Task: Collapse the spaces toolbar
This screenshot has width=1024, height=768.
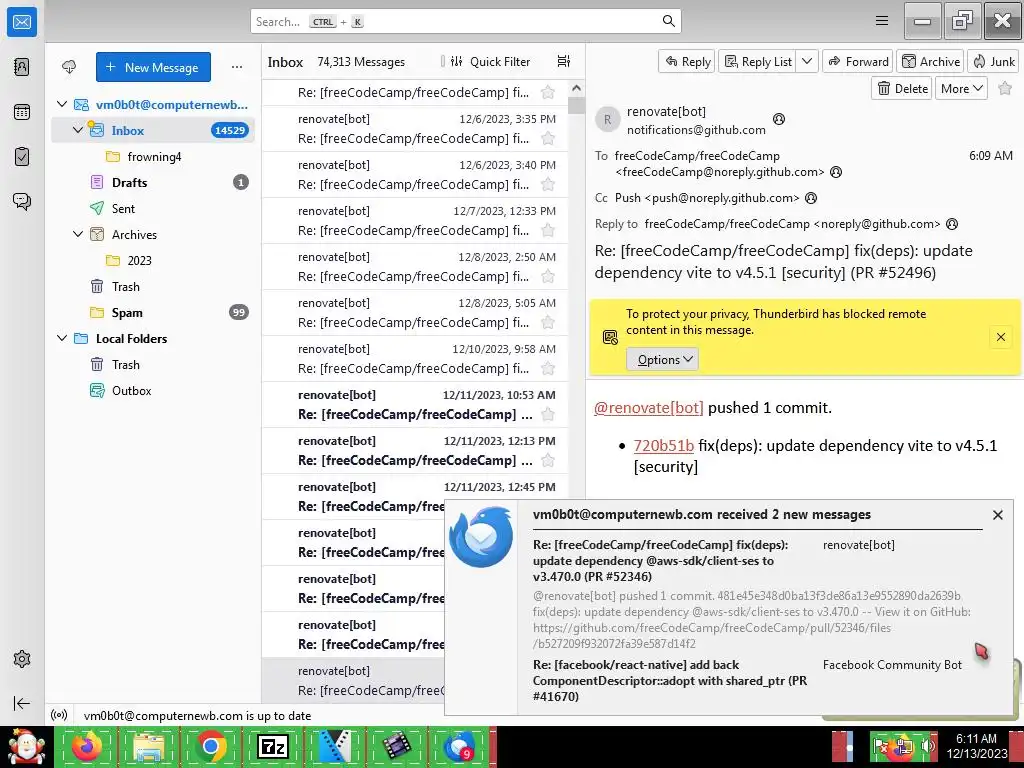Action: (22, 703)
